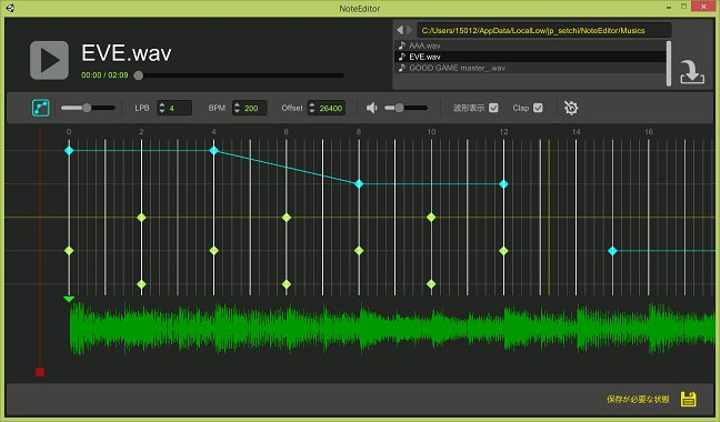This screenshot has width=720, height=422.
Task: Toggle the 波形表示 waveform display checkbox
Action: click(x=493, y=108)
